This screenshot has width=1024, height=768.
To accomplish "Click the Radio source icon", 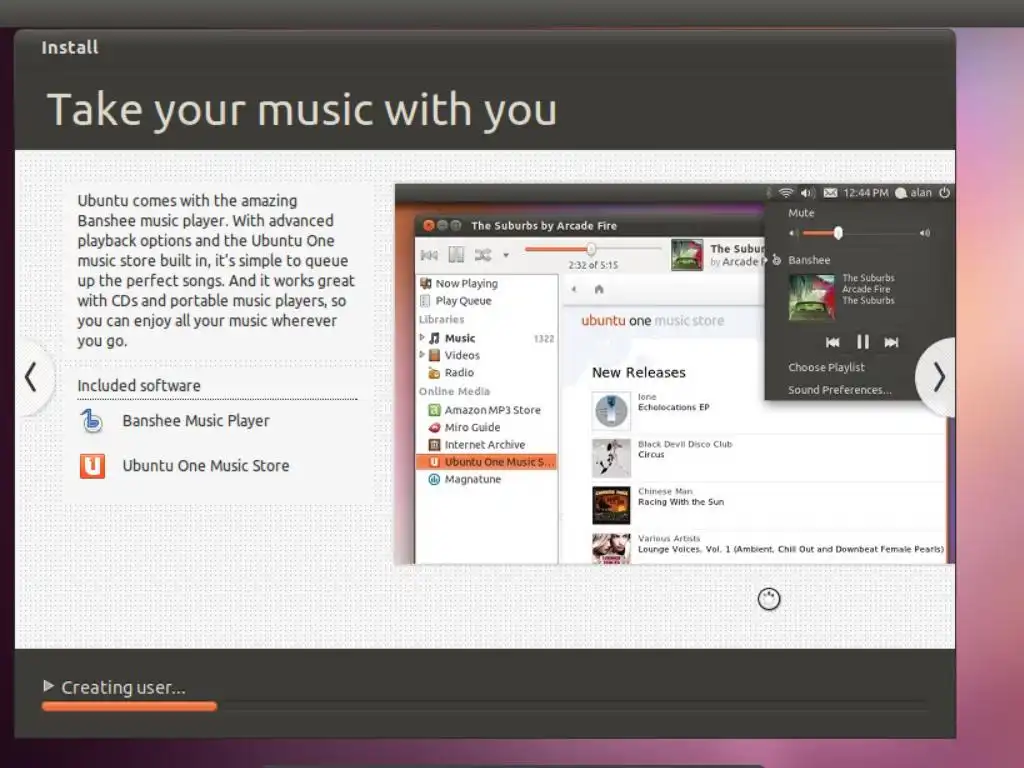I will (434, 373).
